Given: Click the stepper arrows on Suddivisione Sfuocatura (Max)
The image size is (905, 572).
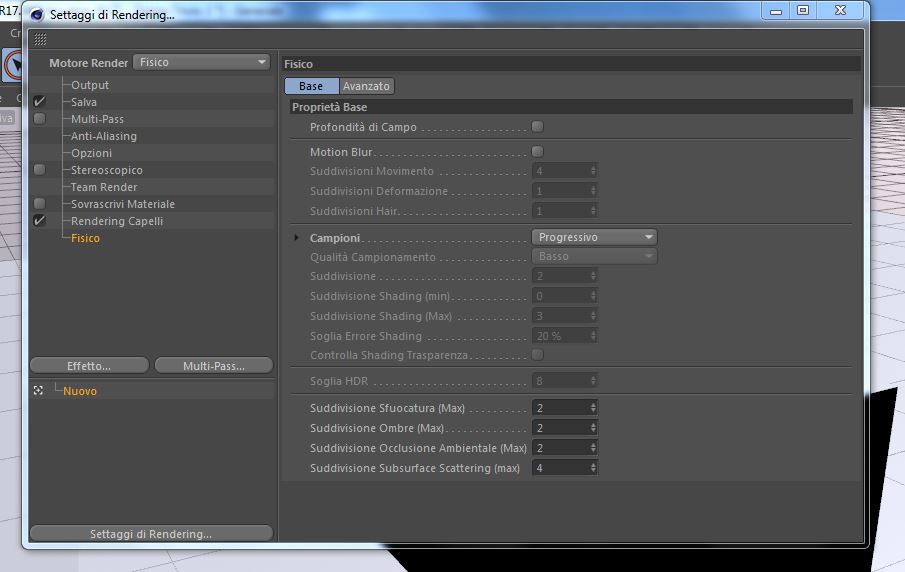Looking at the screenshot, I should [593, 408].
